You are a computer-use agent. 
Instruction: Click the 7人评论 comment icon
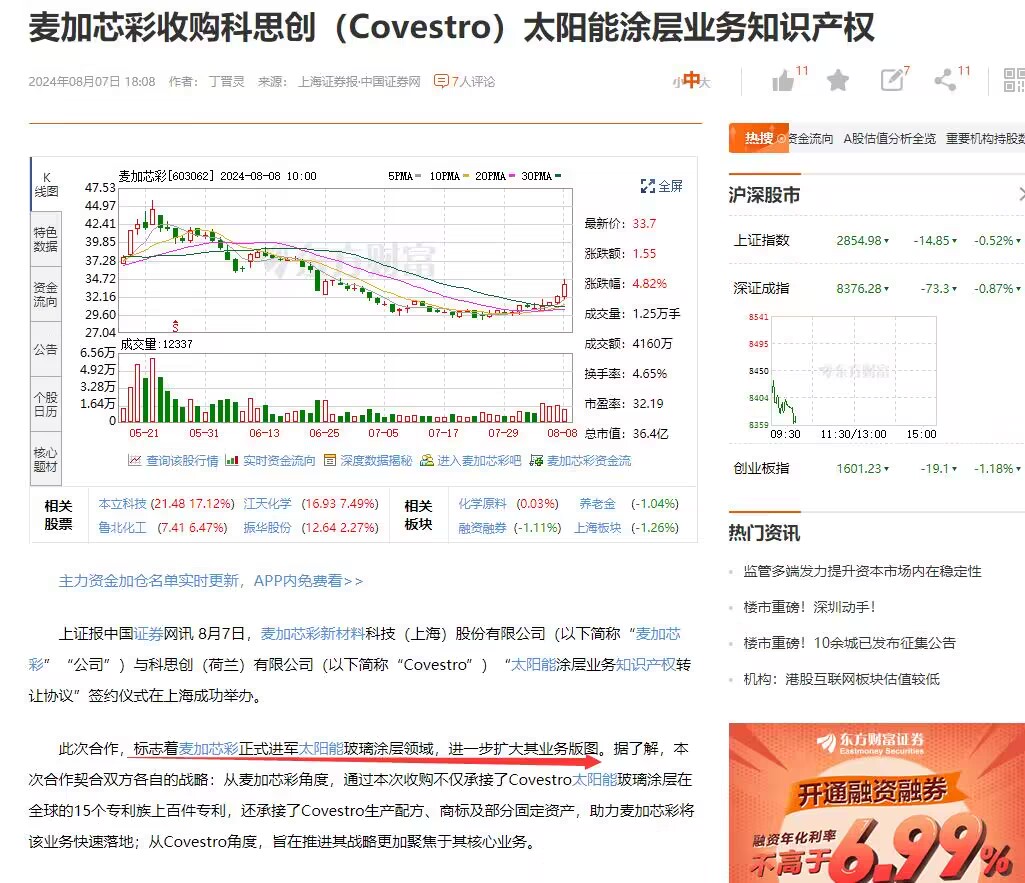tap(441, 81)
